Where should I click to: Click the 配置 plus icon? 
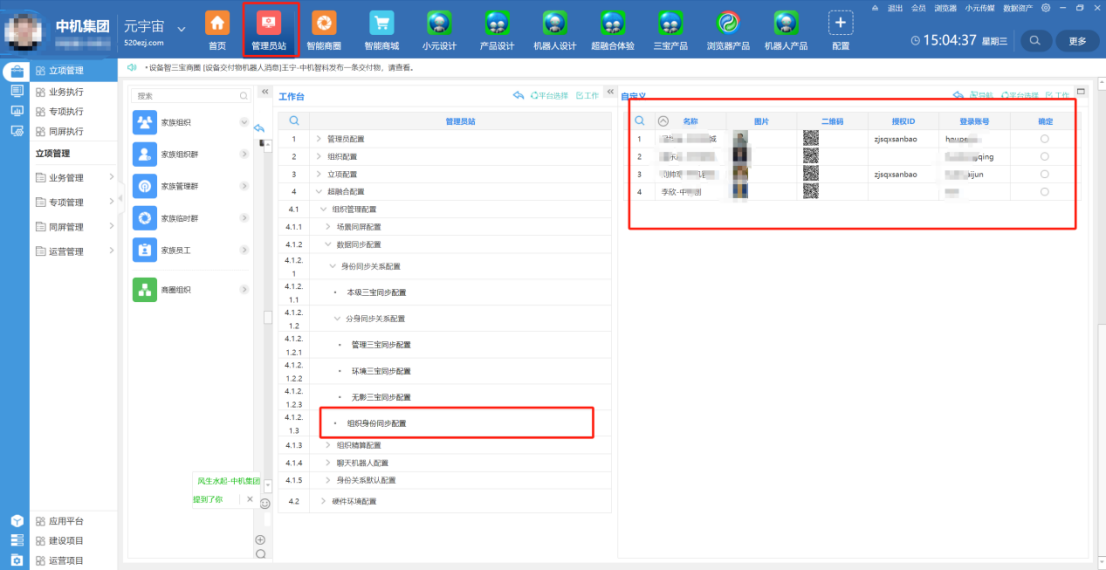(841, 23)
